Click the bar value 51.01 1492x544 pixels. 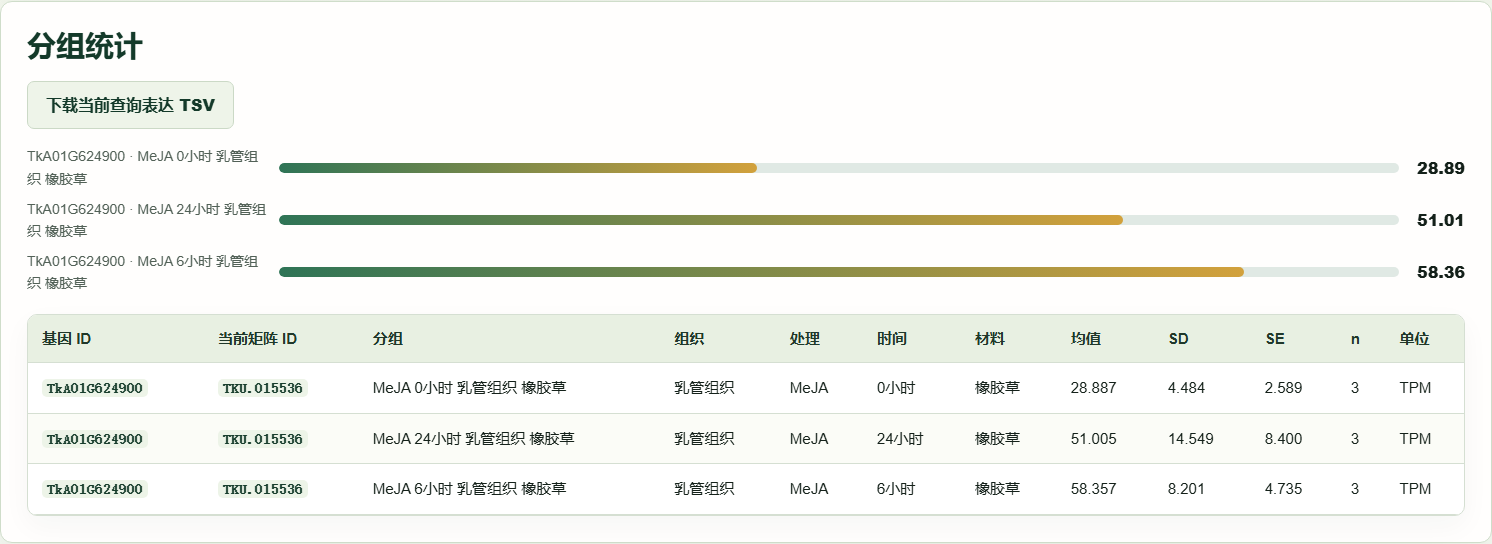(x=1441, y=220)
